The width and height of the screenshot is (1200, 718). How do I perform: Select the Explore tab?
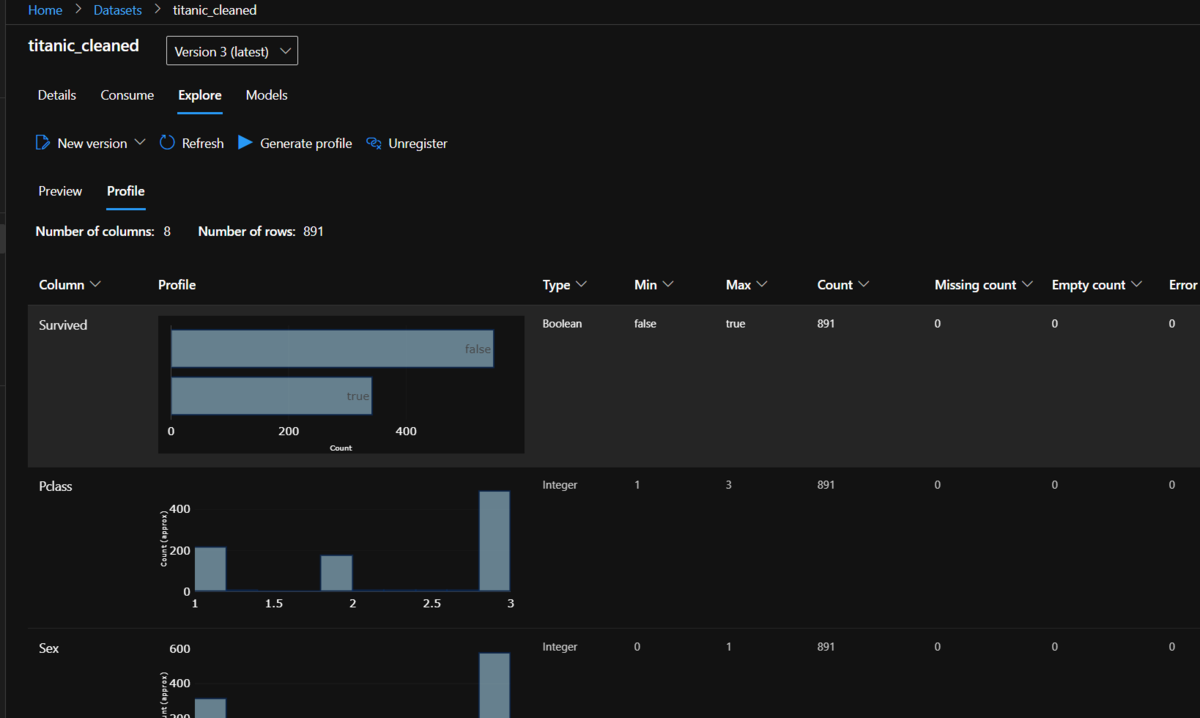coord(200,95)
